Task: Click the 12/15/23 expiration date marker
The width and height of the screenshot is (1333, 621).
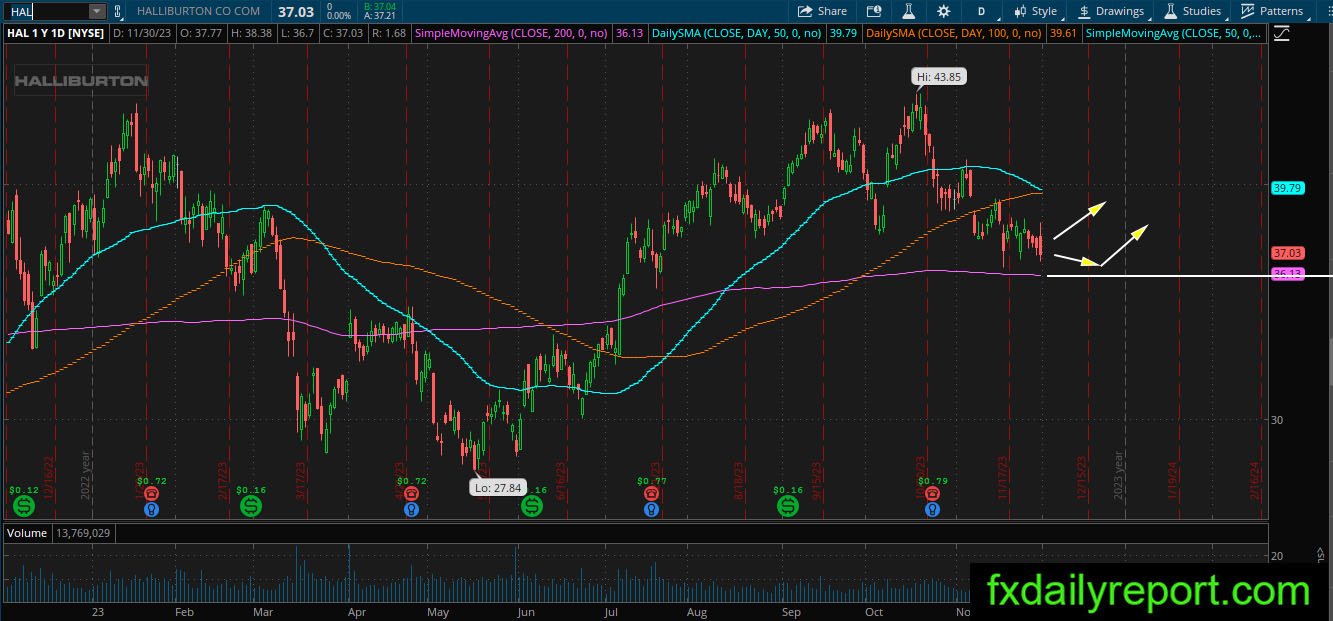Action: tap(1082, 476)
